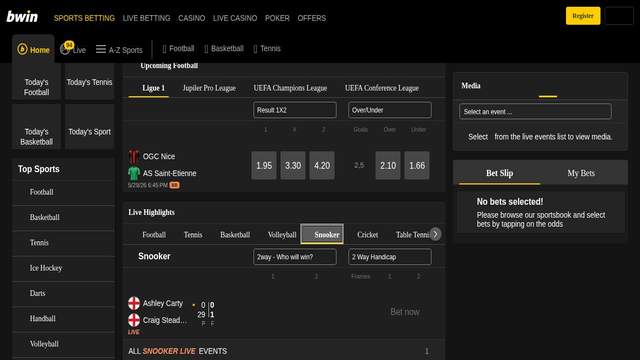Open CASINO menu item
Viewport: 640px width, 360px height.
(191, 18)
